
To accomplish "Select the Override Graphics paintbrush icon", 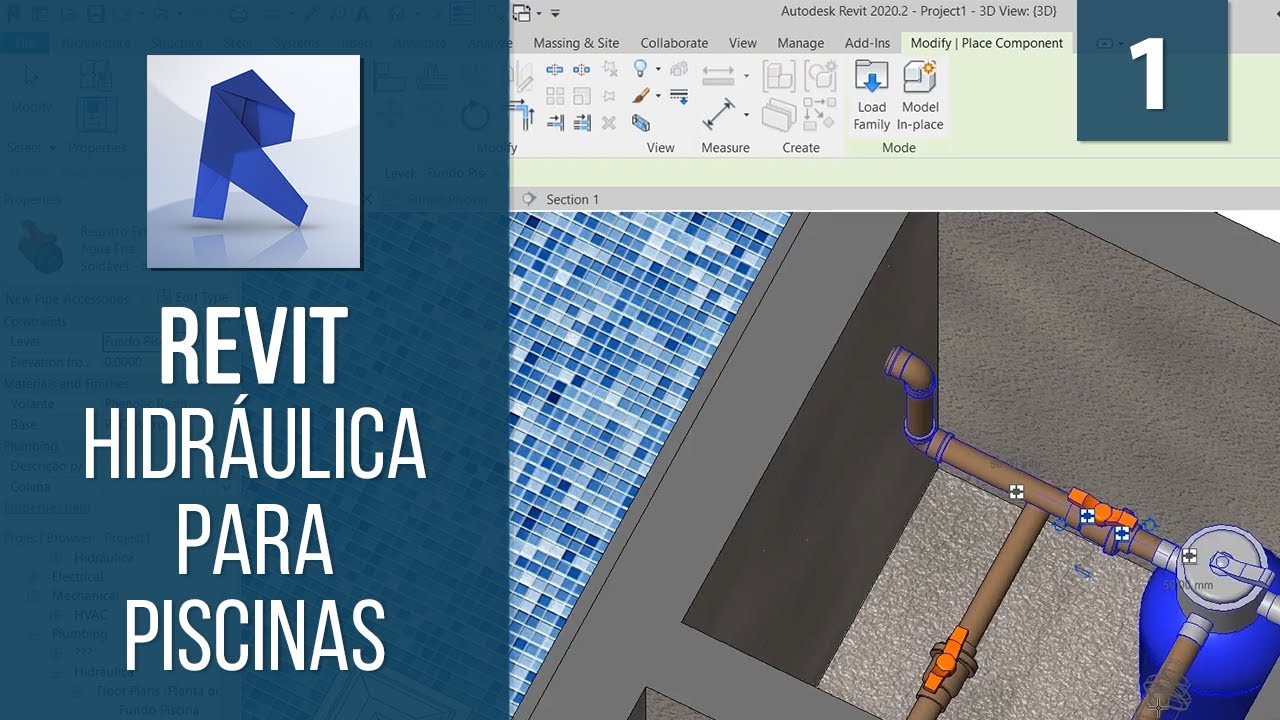I will (x=640, y=96).
